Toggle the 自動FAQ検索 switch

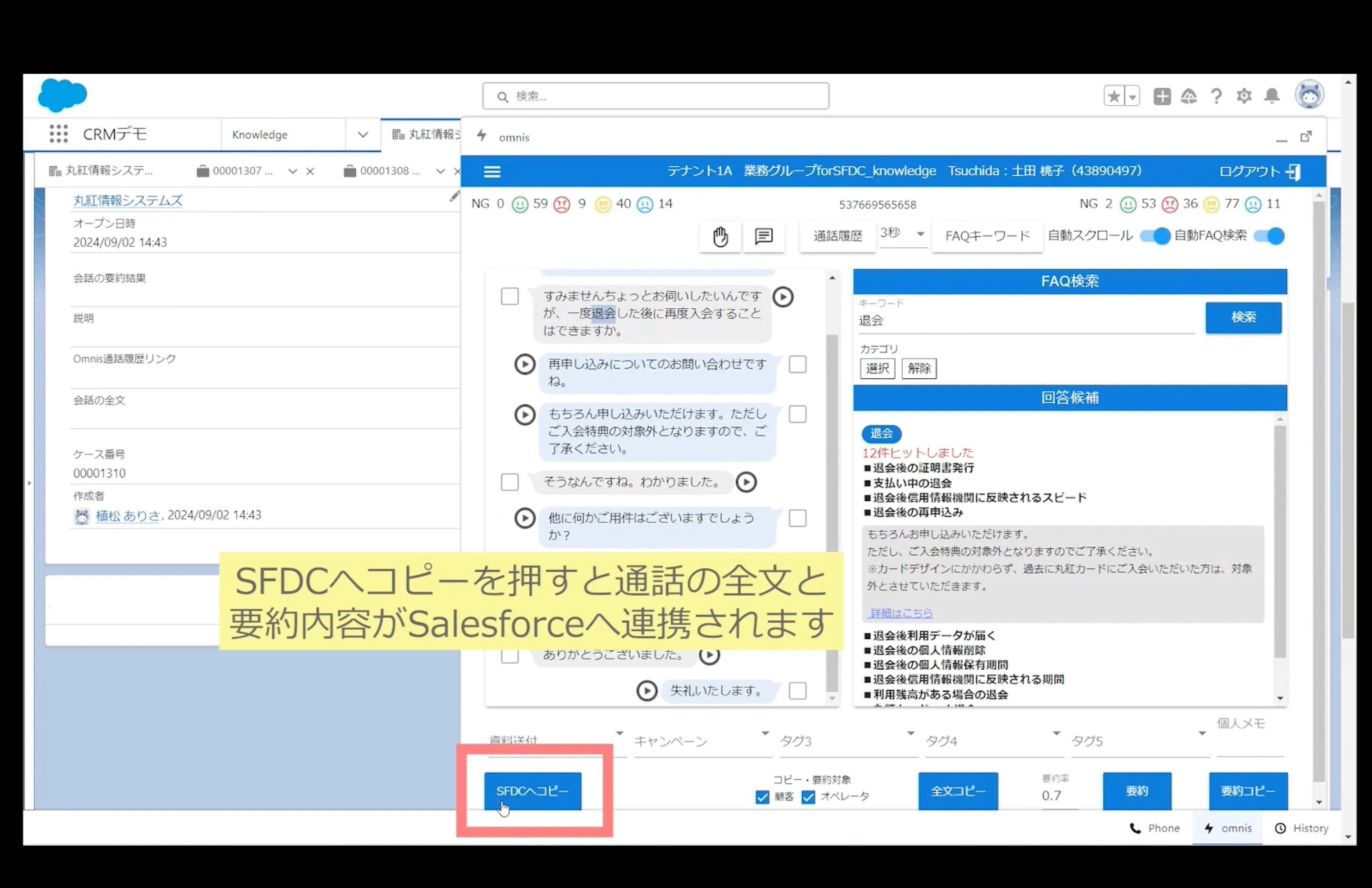(x=1270, y=236)
